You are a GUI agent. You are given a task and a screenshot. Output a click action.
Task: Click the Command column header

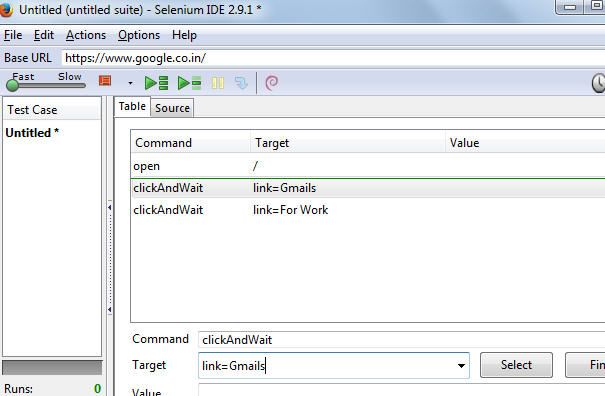click(191, 143)
